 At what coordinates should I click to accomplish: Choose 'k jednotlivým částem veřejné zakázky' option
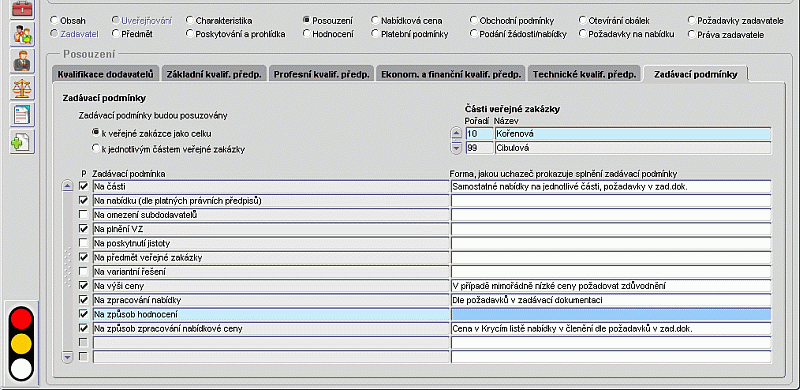tap(95, 149)
